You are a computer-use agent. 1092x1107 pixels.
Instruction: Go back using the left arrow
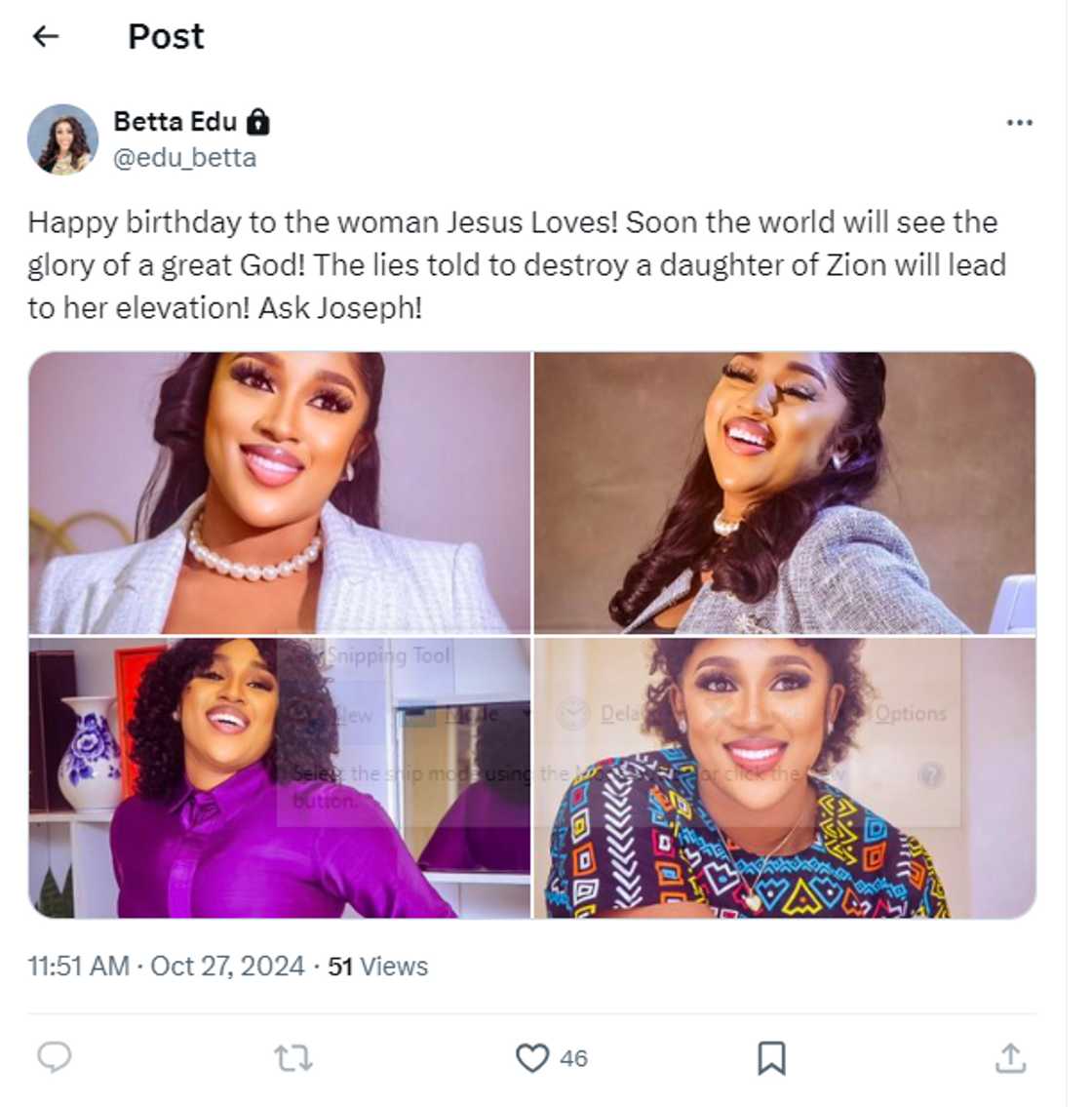tap(46, 37)
